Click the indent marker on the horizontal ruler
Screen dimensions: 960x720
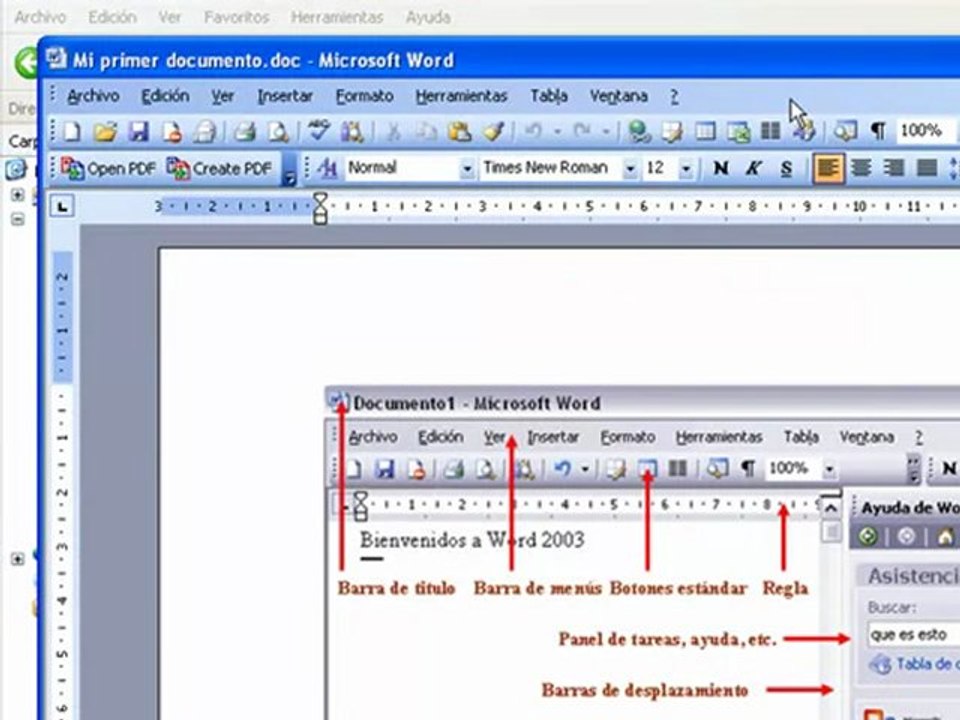[x=320, y=208]
